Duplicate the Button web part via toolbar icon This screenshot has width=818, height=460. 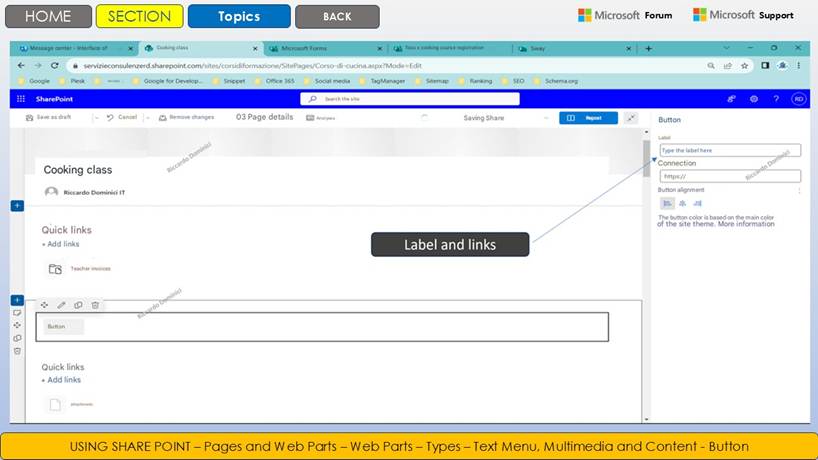click(x=78, y=305)
